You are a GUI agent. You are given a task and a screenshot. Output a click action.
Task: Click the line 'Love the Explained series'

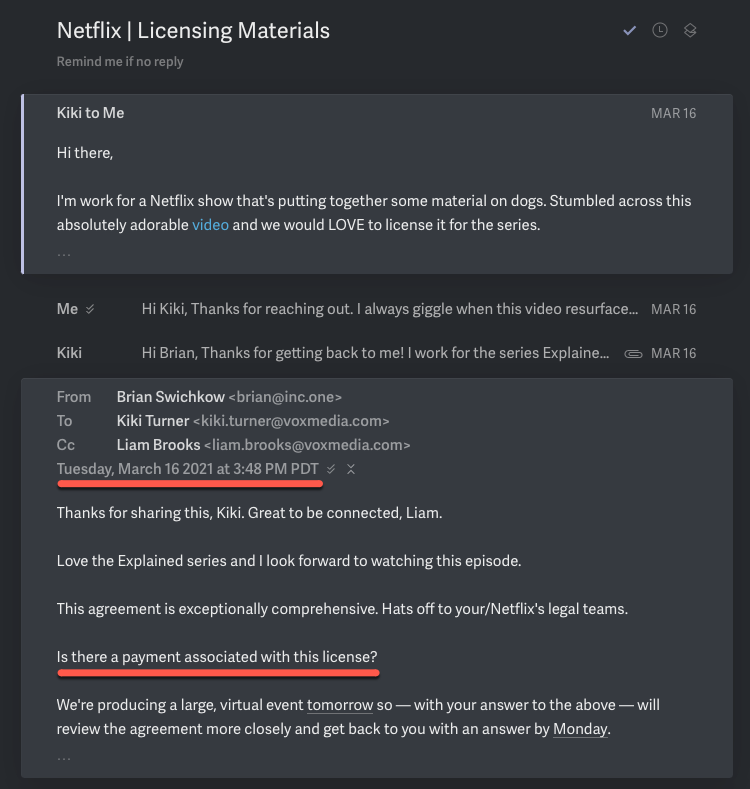click(x=289, y=561)
